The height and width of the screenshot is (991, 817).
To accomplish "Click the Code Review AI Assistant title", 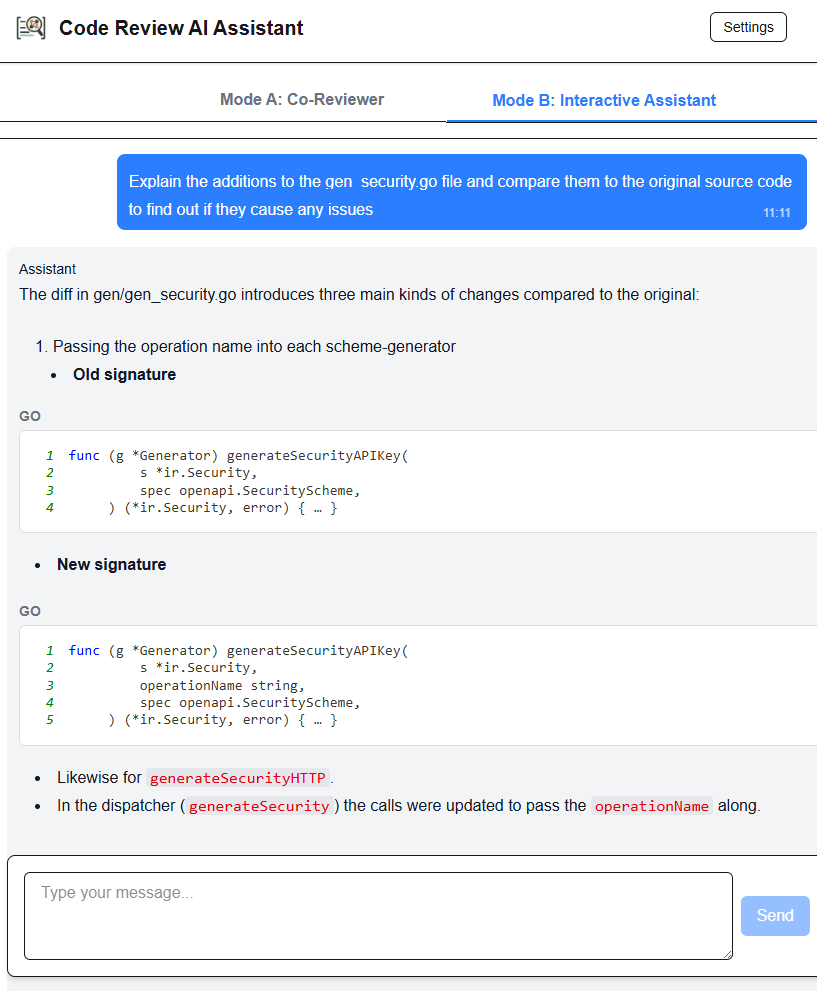I will coord(181,28).
